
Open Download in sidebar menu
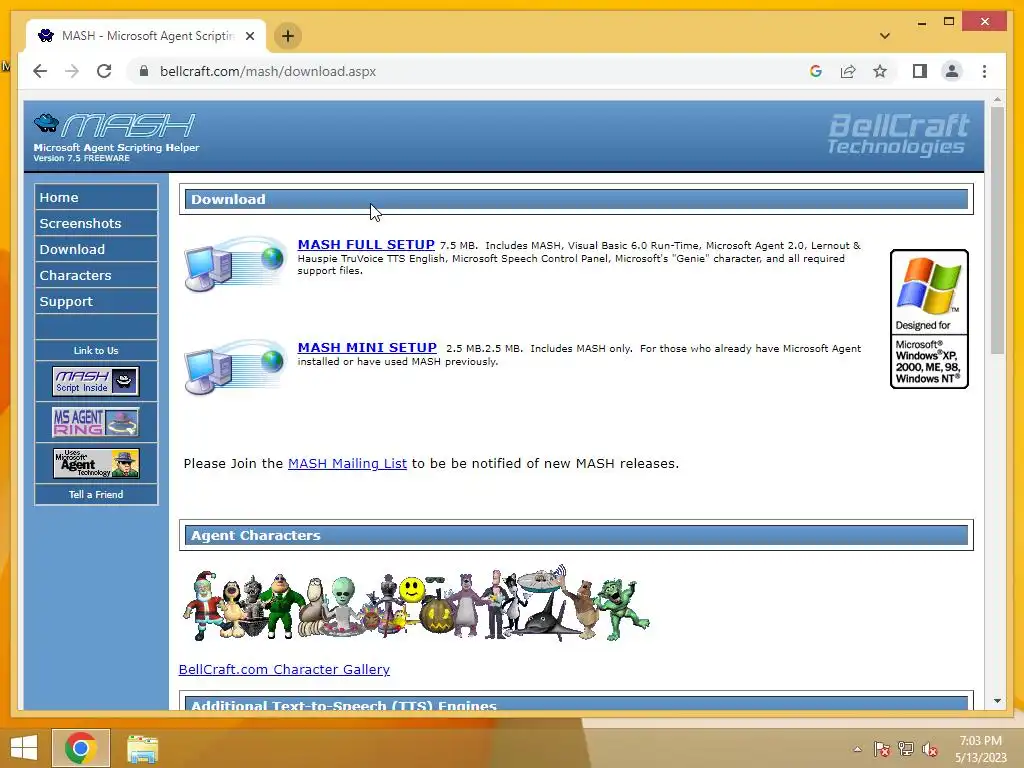pyautogui.click(x=96, y=249)
